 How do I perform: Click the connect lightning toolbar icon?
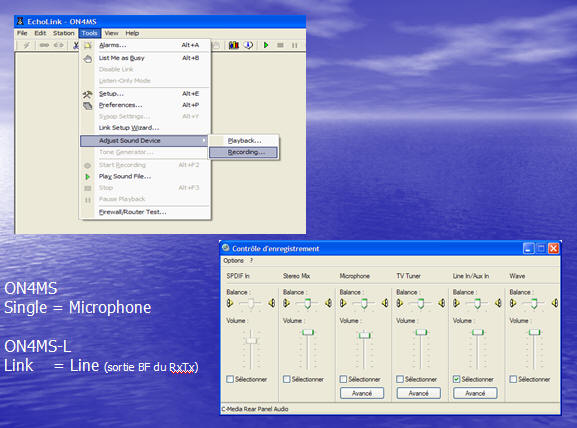pyautogui.click(x=26, y=45)
